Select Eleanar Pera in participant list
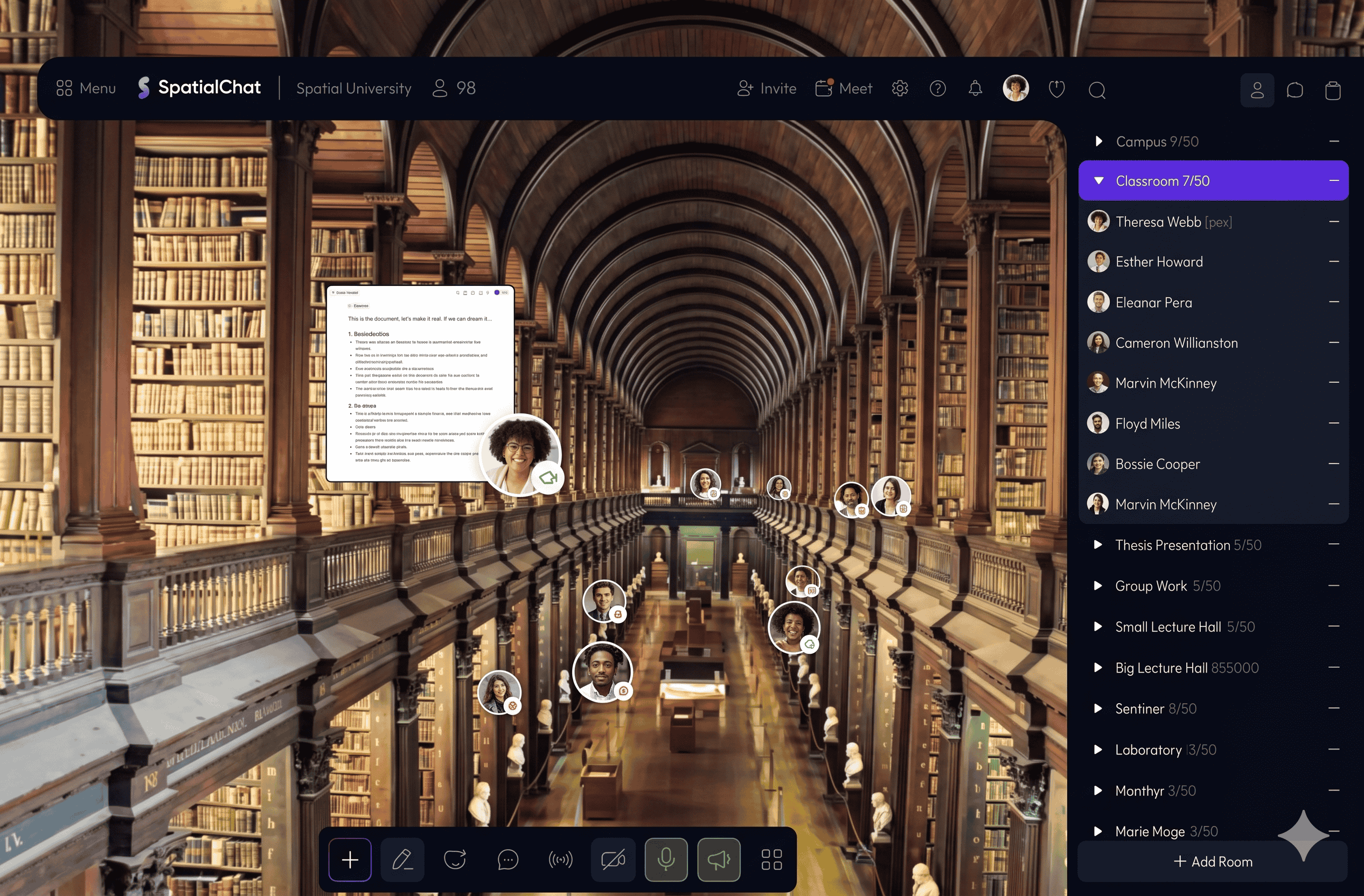 click(x=1213, y=302)
